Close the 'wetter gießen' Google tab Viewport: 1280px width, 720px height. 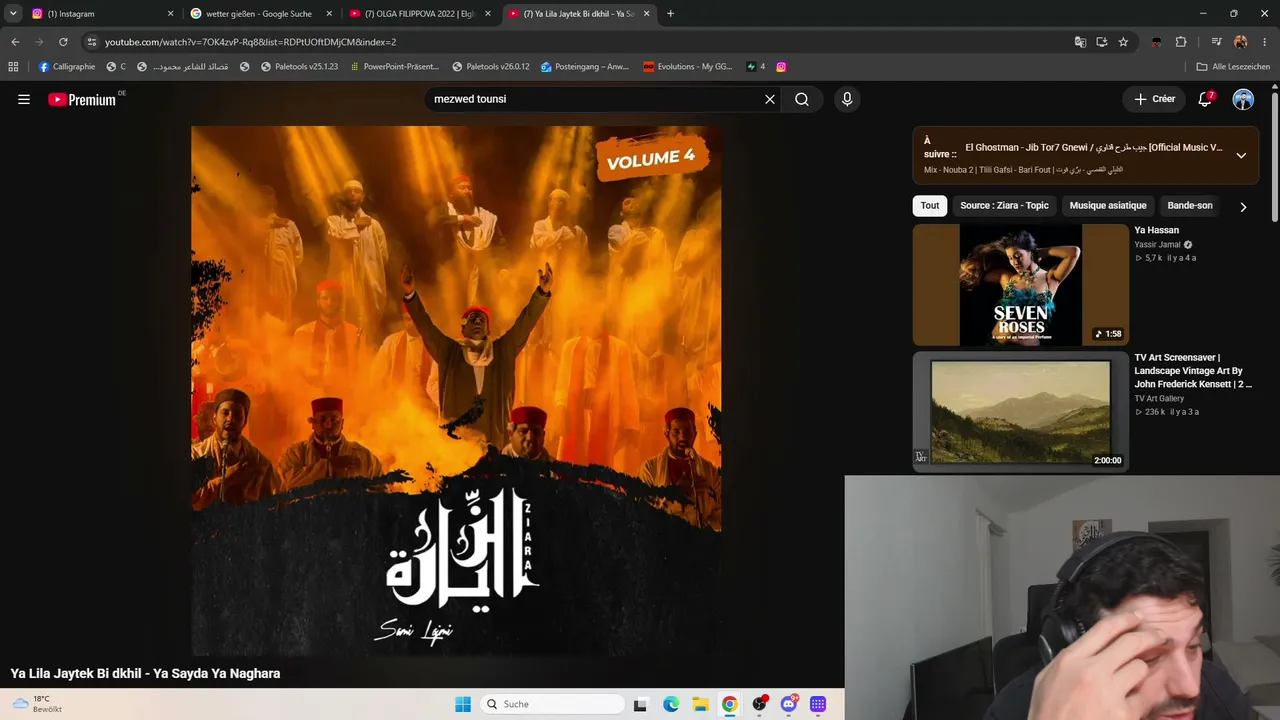[329, 14]
